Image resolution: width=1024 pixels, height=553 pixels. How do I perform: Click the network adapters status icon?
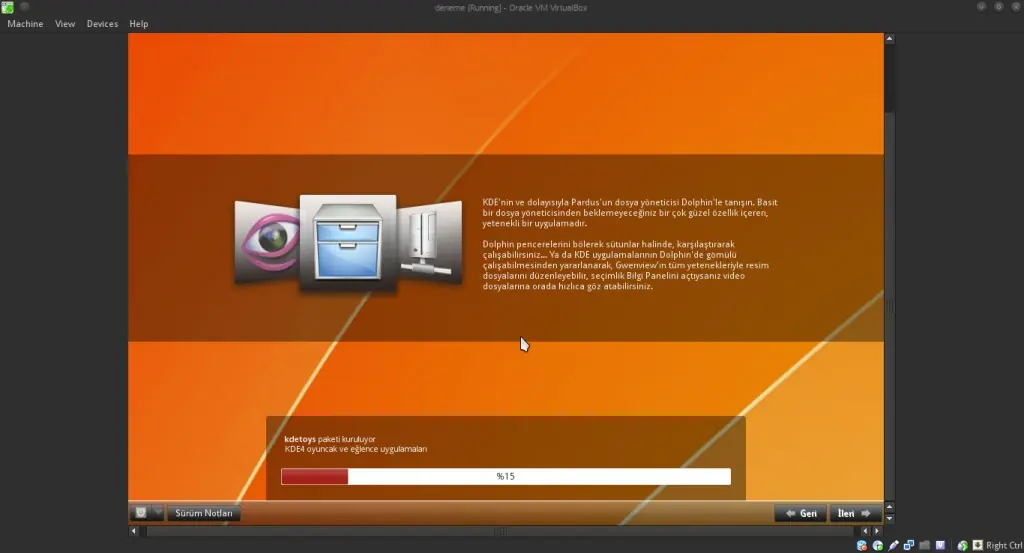point(909,545)
